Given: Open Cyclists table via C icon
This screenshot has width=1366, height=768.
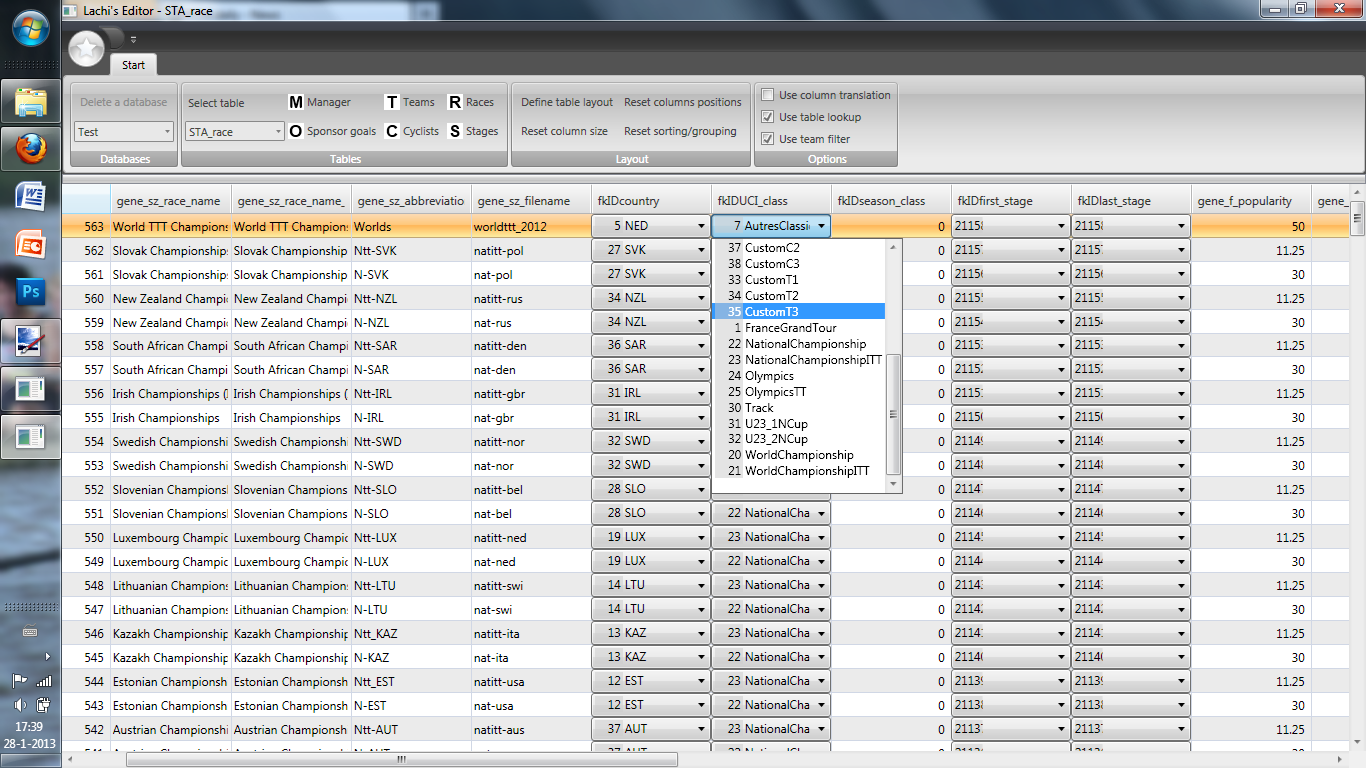Looking at the screenshot, I should (392, 131).
